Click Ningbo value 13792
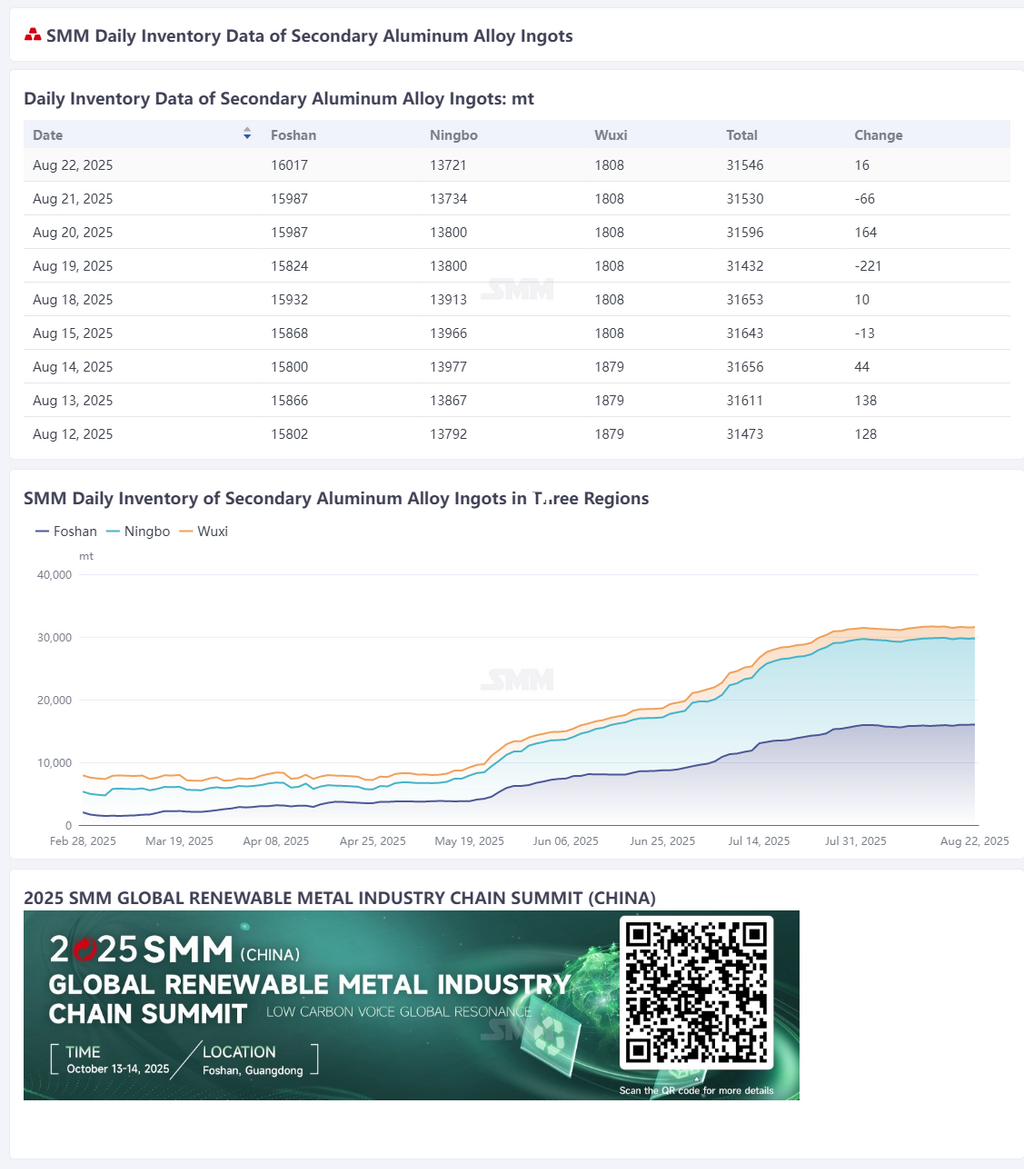The image size is (1024, 1169). point(448,434)
